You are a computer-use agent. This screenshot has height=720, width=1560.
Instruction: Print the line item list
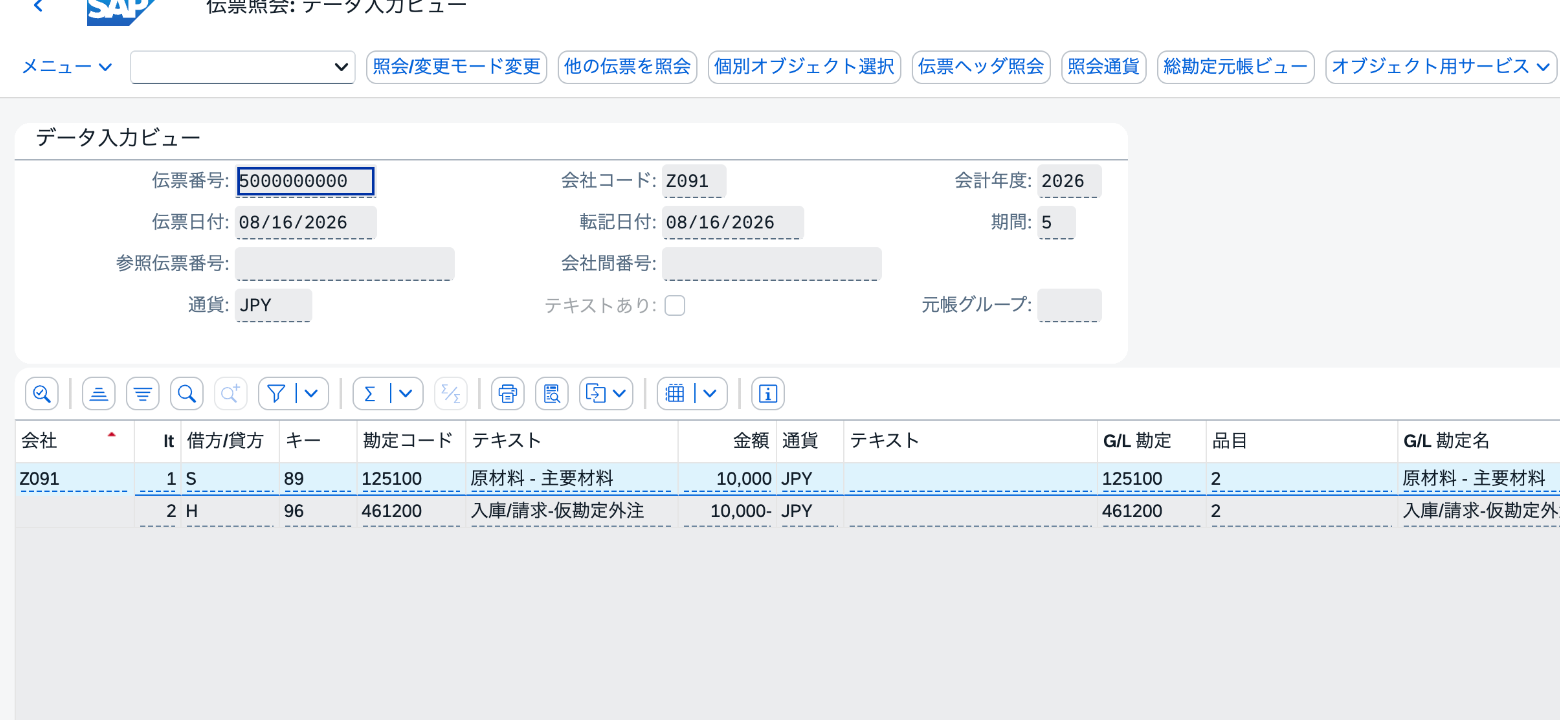[x=508, y=393]
